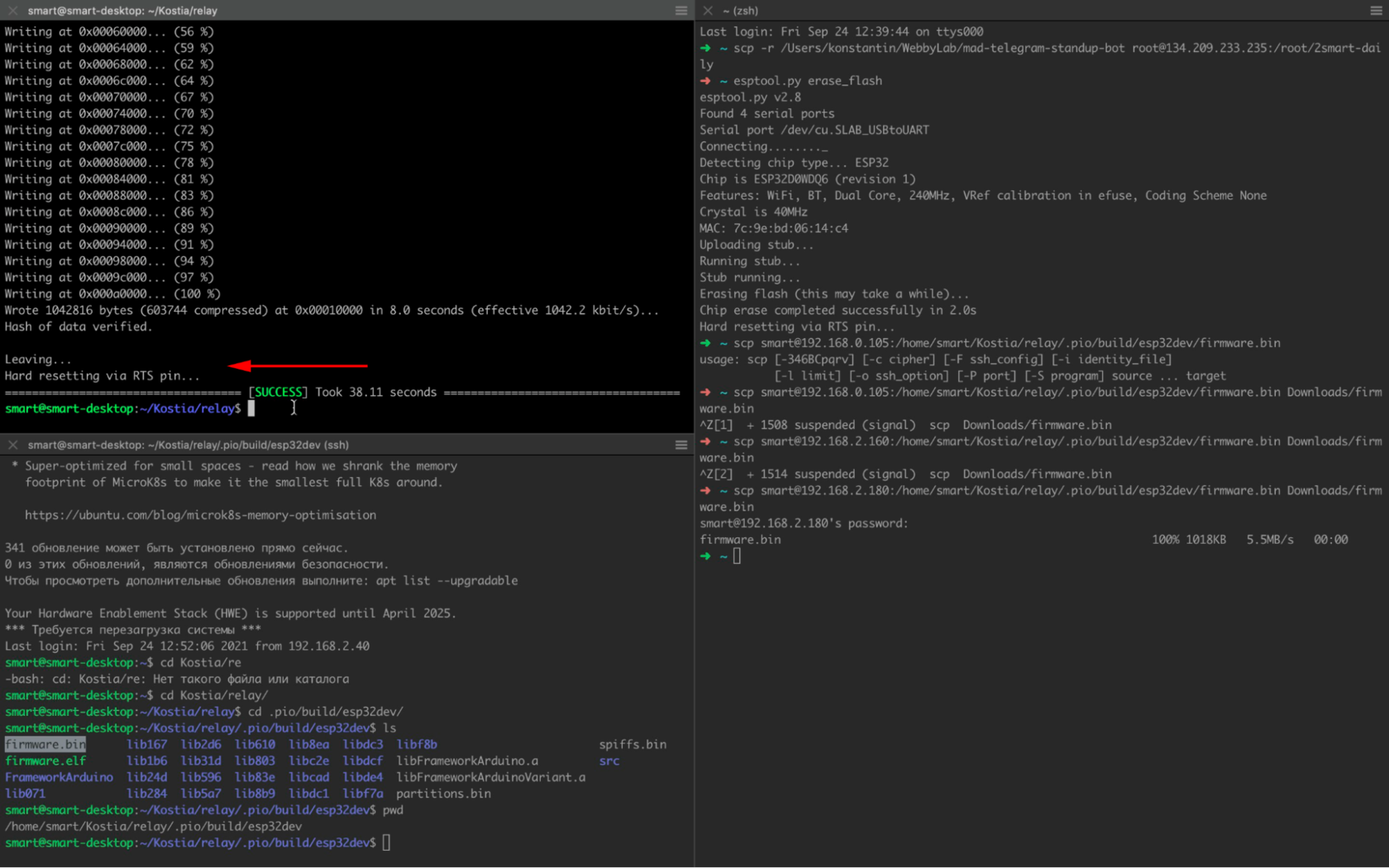Click '5.5MB/s' transfer speed

click(x=1270, y=540)
